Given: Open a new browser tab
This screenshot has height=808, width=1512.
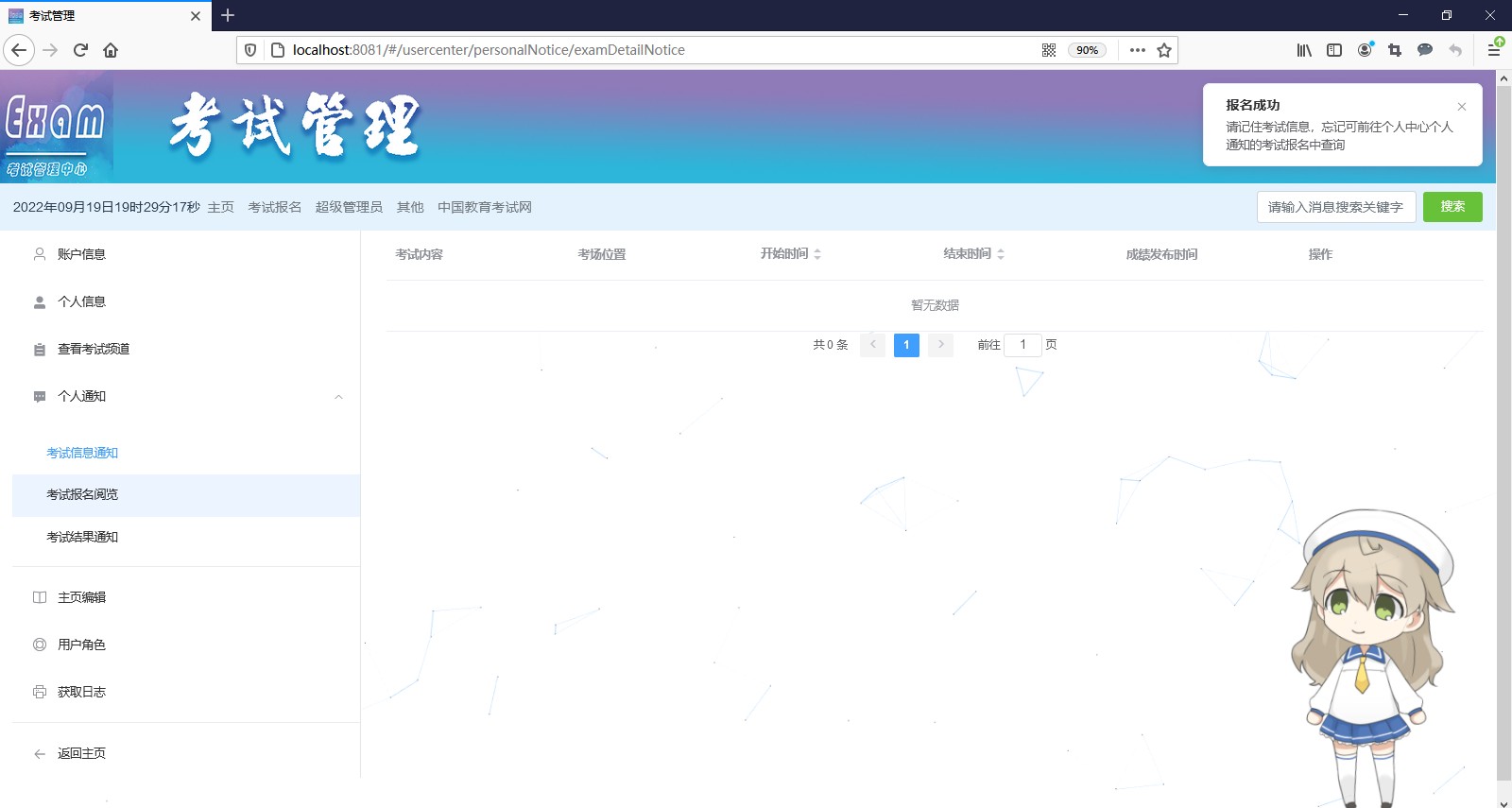Looking at the screenshot, I should (x=228, y=15).
